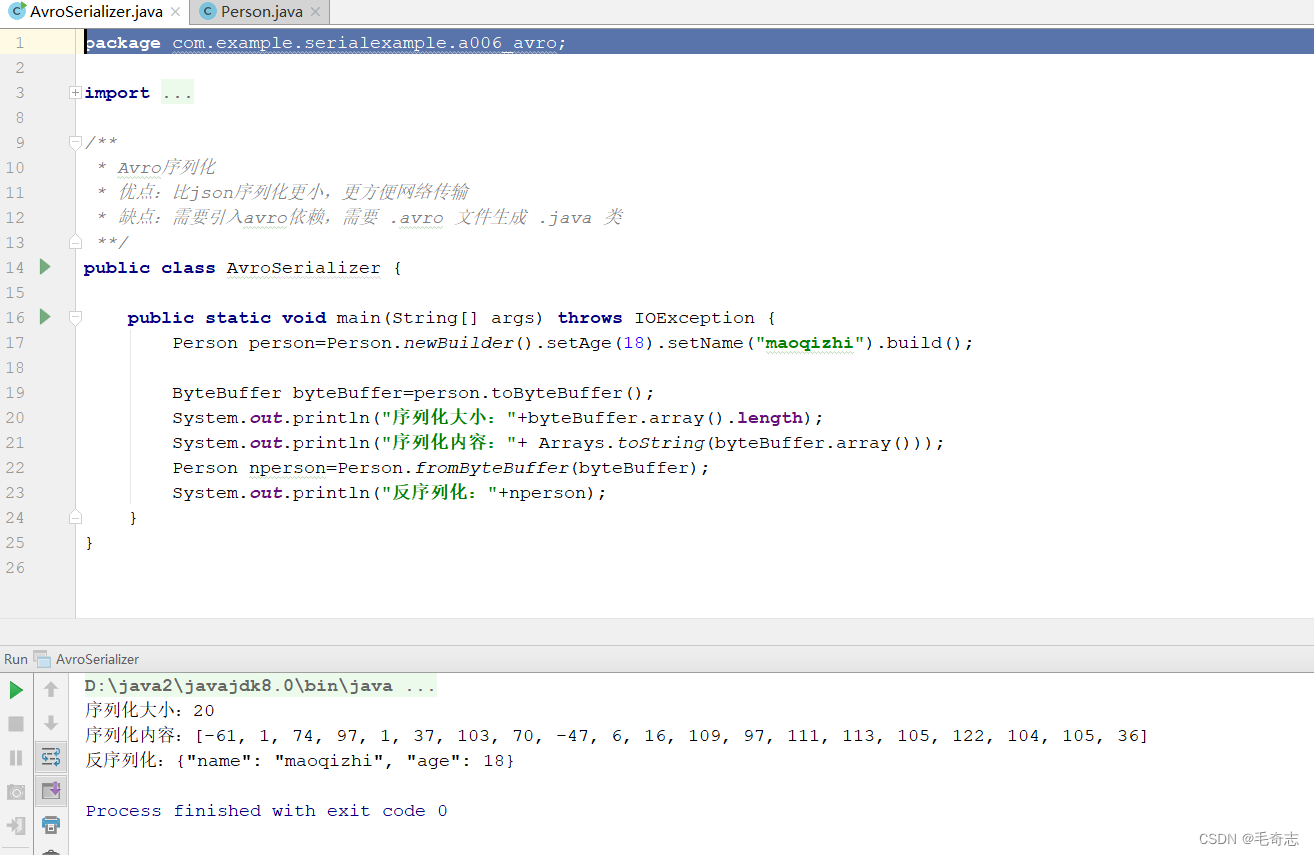Click 'Process finished with exit code 0'
Image resolution: width=1314 pixels, height=855 pixels.
tap(266, 811)
